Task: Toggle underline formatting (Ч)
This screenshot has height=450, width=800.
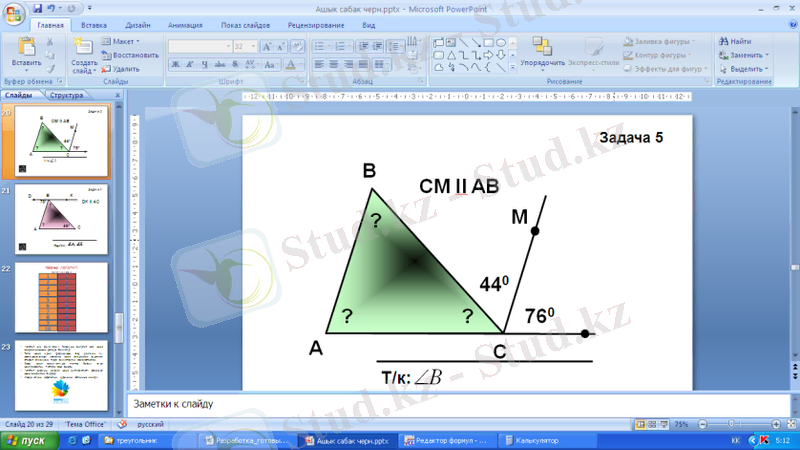Action: coord(203,64)
